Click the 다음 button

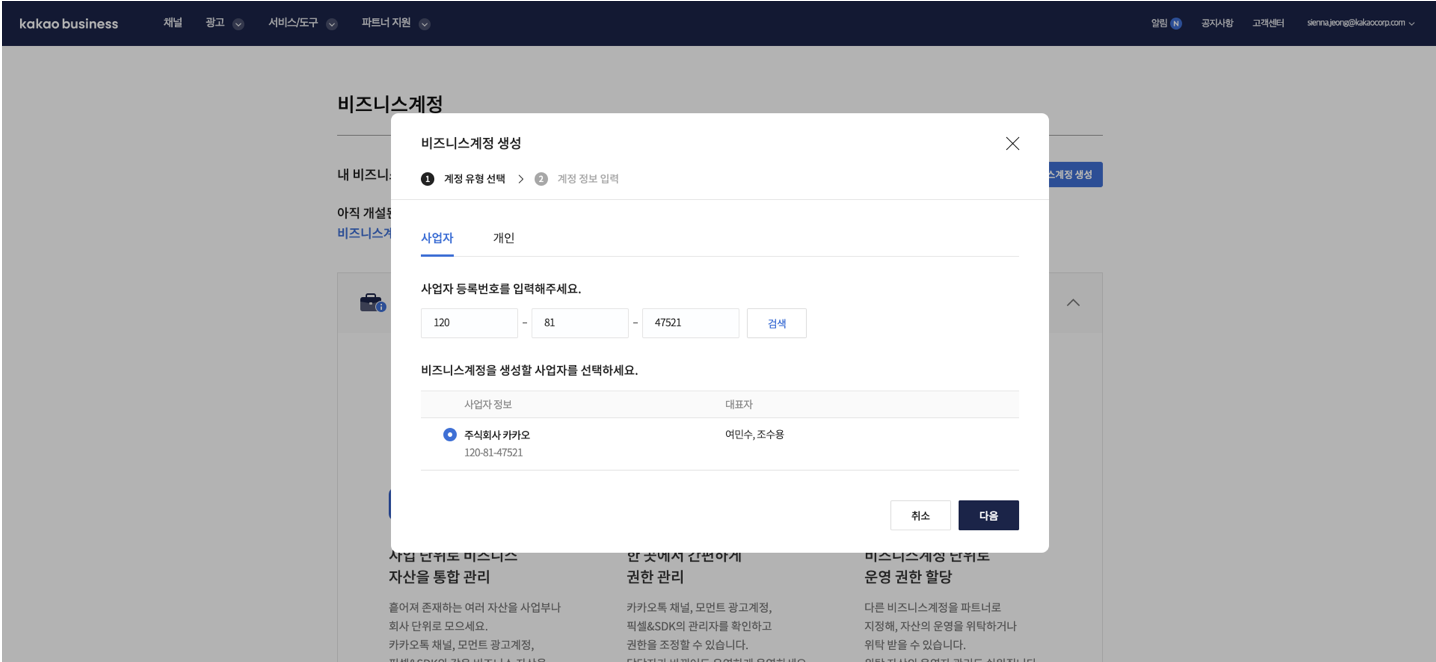click(x=988, y=515)
